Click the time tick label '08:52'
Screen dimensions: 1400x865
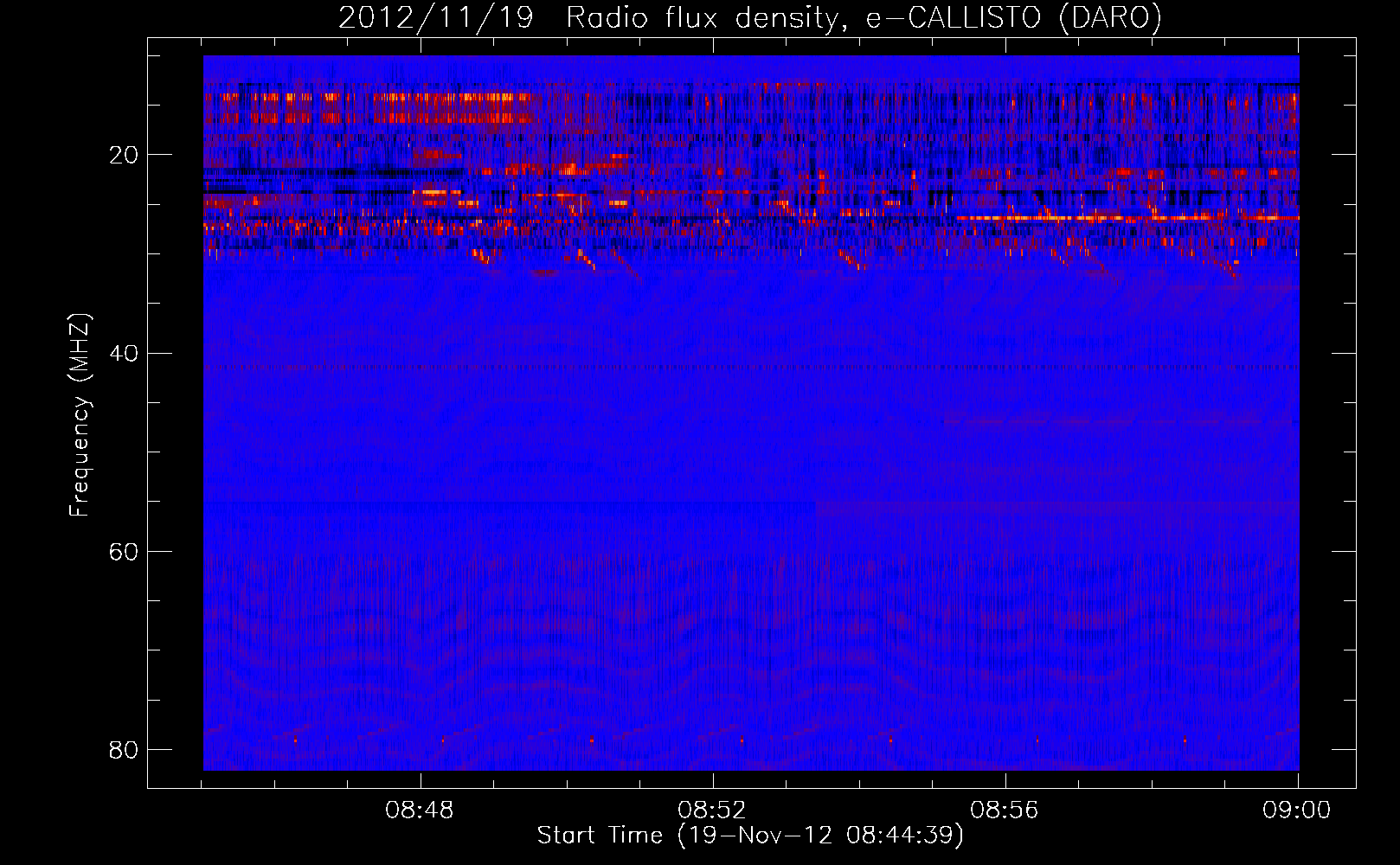coord(712,811)
